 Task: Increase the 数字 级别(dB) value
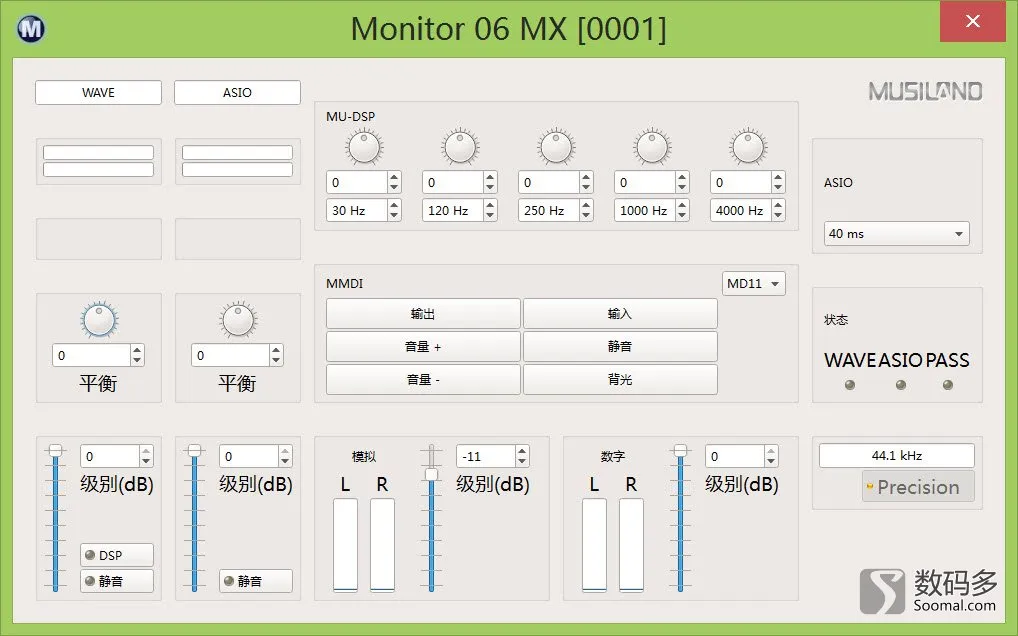coord(771,451)
